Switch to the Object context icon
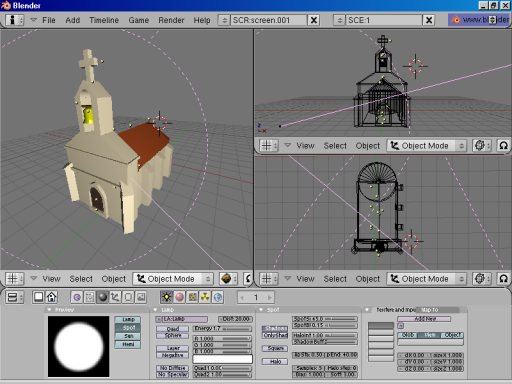The image size is (512, 384). pyautogui.click(x=115, y=297)
